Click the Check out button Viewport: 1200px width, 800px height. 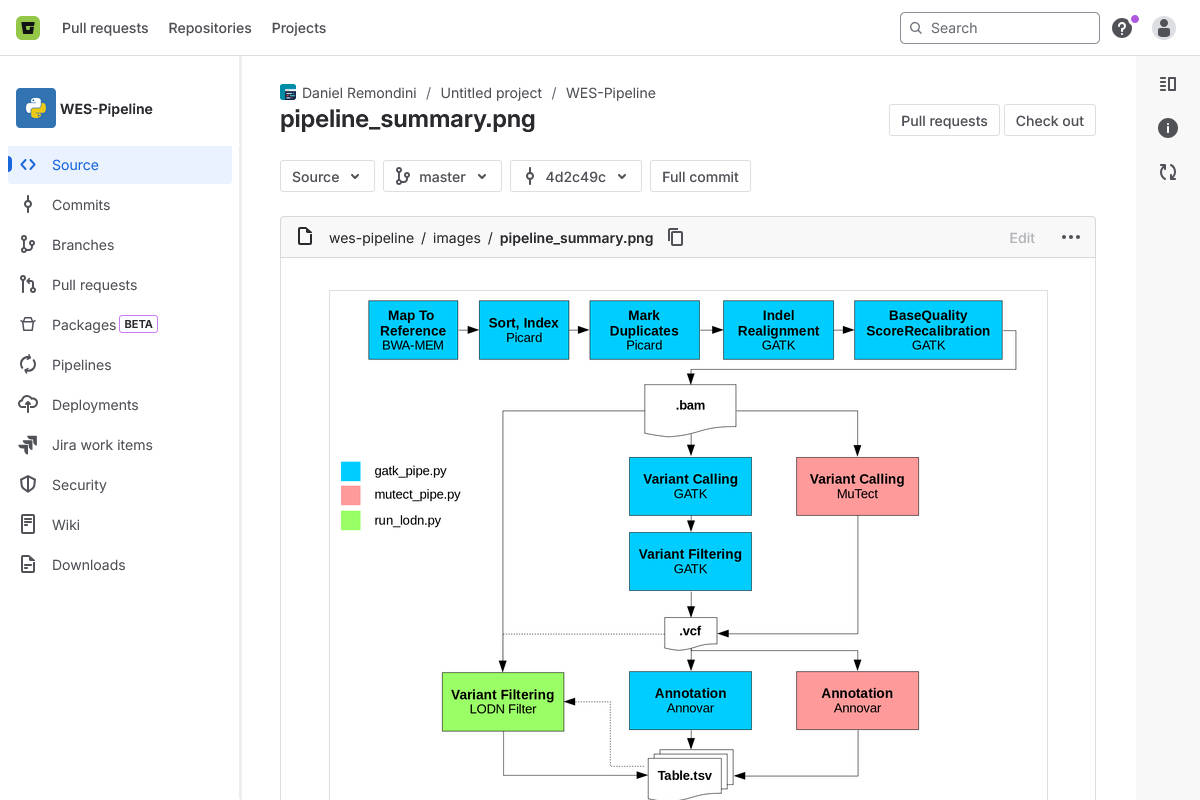[x=1049, y=120]
